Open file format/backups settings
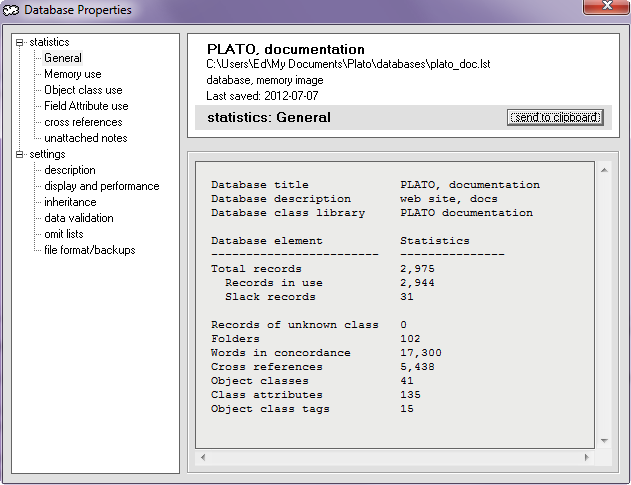The height and width of the screenshot is (485, 631). 89,250
